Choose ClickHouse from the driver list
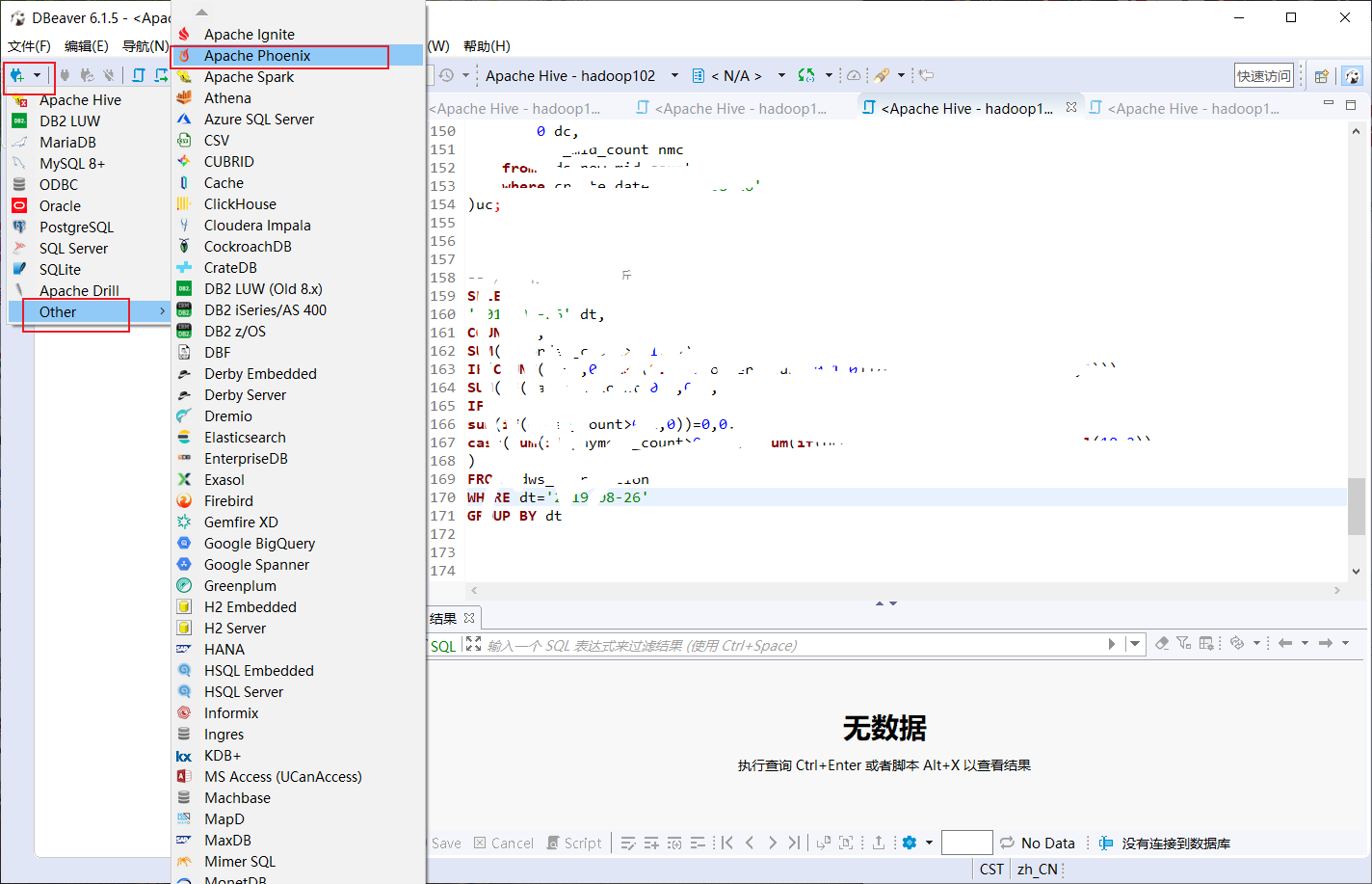The height and width of the screenshot is (884, 1372). coord(299,204)
